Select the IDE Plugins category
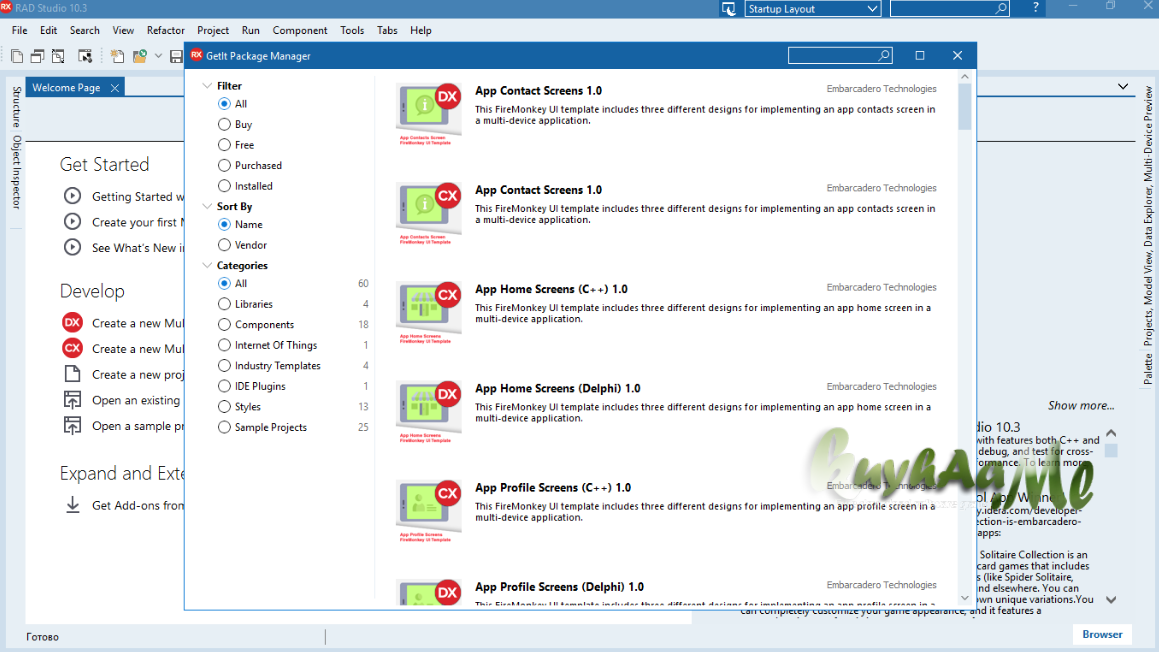The image size is (1159, 652). 224,386
